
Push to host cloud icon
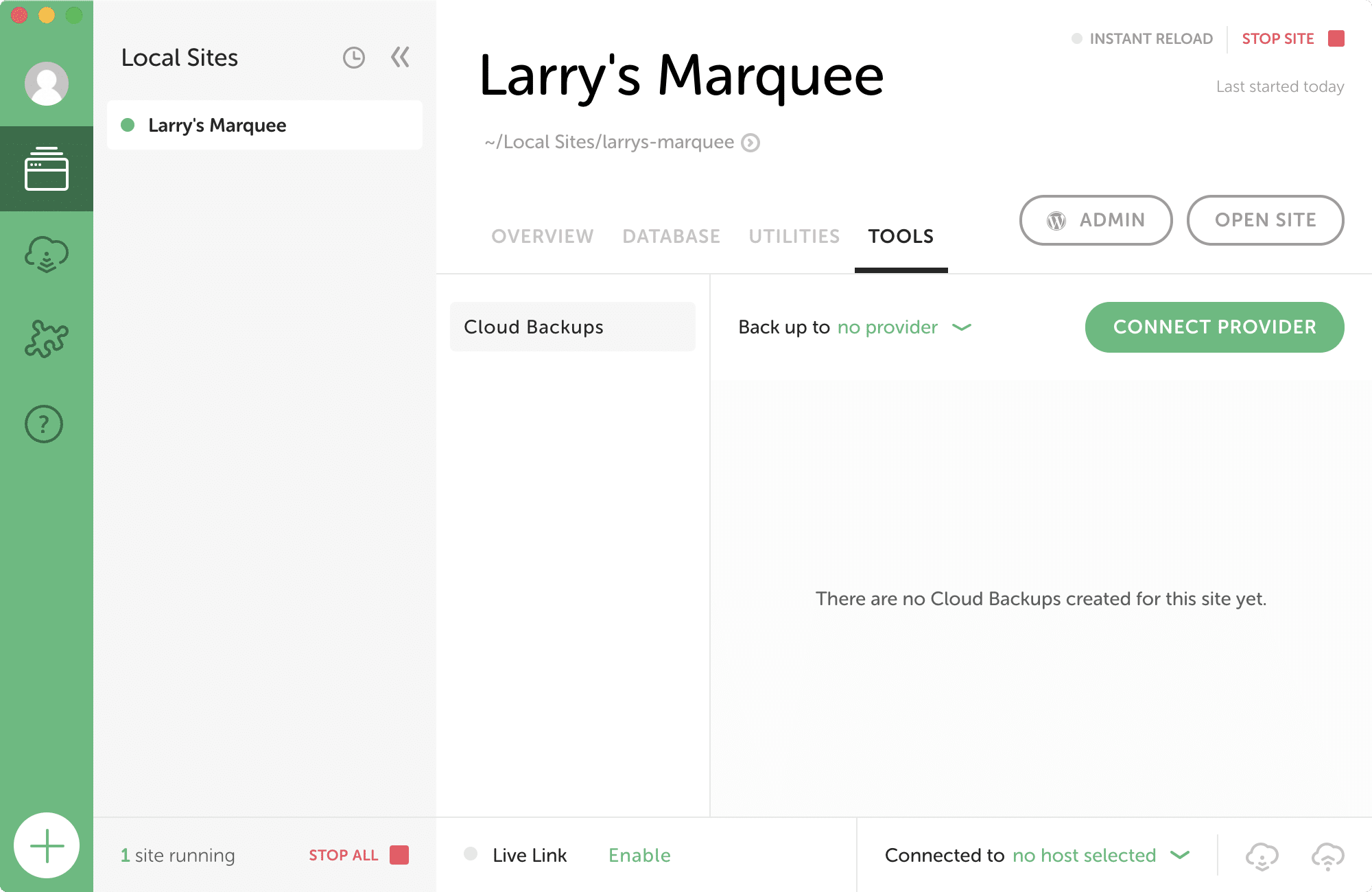(x=1328, y=856)
